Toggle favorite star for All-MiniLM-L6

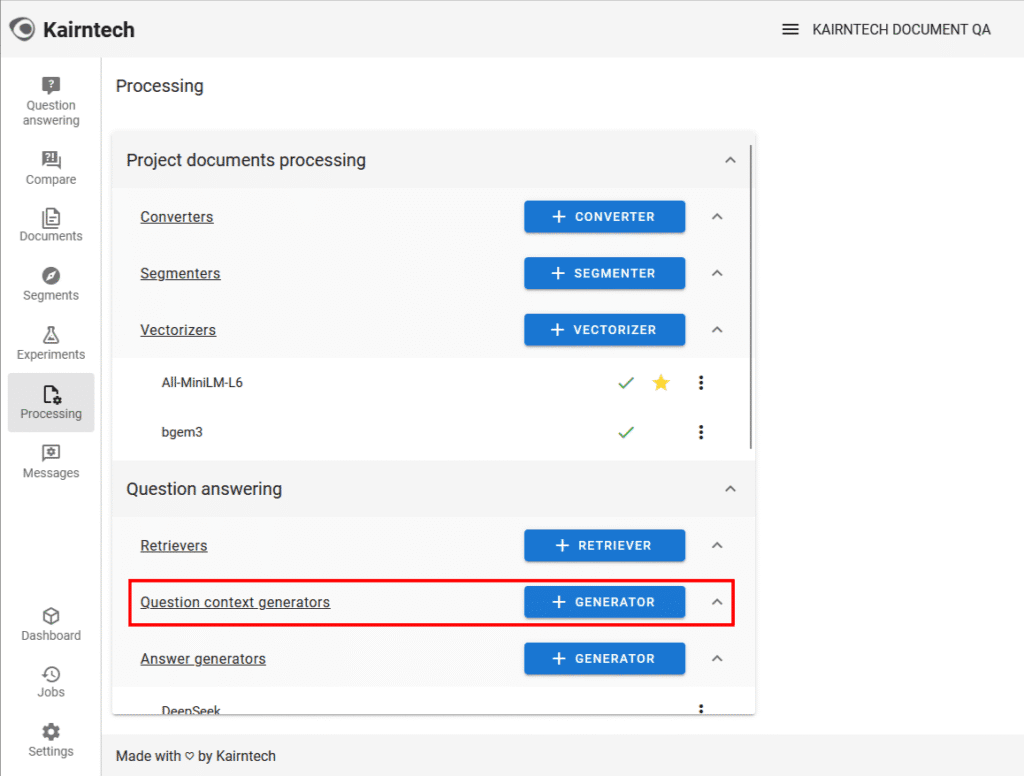[x=661, y=382]
